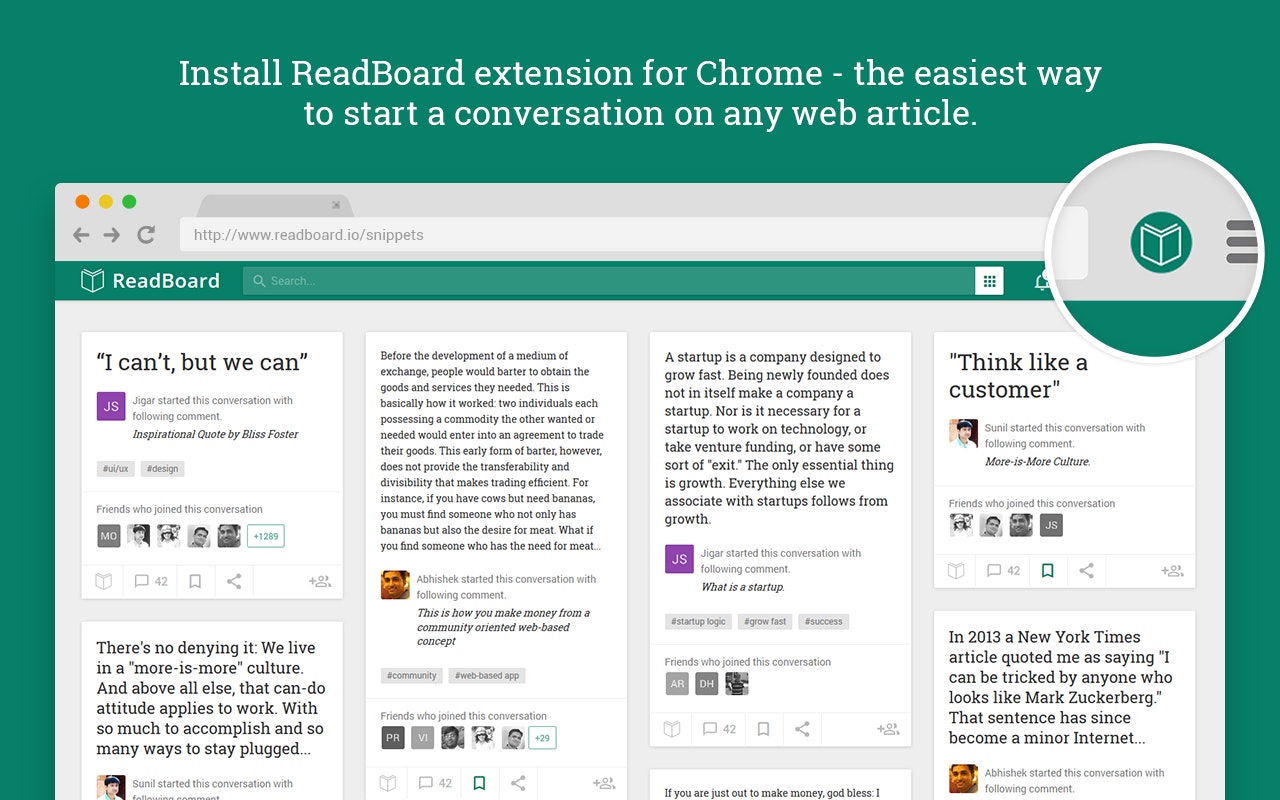Go forward with browser forward arrow

112,235
